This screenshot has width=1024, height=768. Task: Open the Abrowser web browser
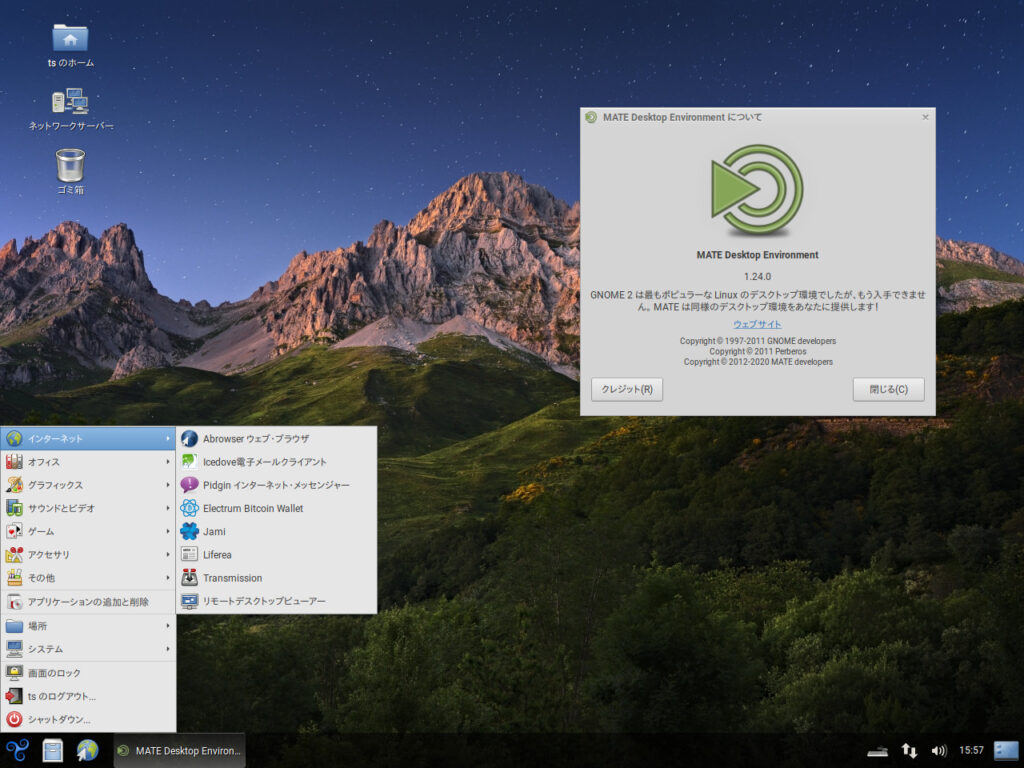click(x=253, y=436)
